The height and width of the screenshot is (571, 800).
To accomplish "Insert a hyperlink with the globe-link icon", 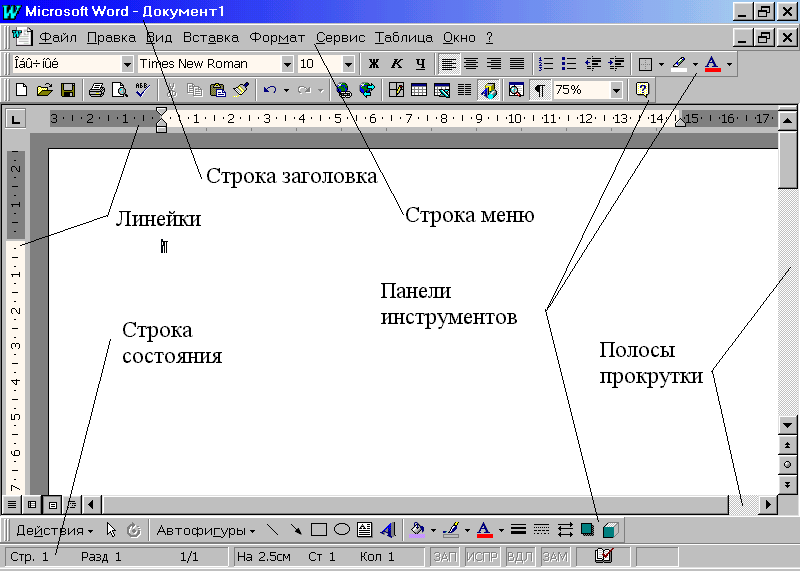I will click(344, 90).
